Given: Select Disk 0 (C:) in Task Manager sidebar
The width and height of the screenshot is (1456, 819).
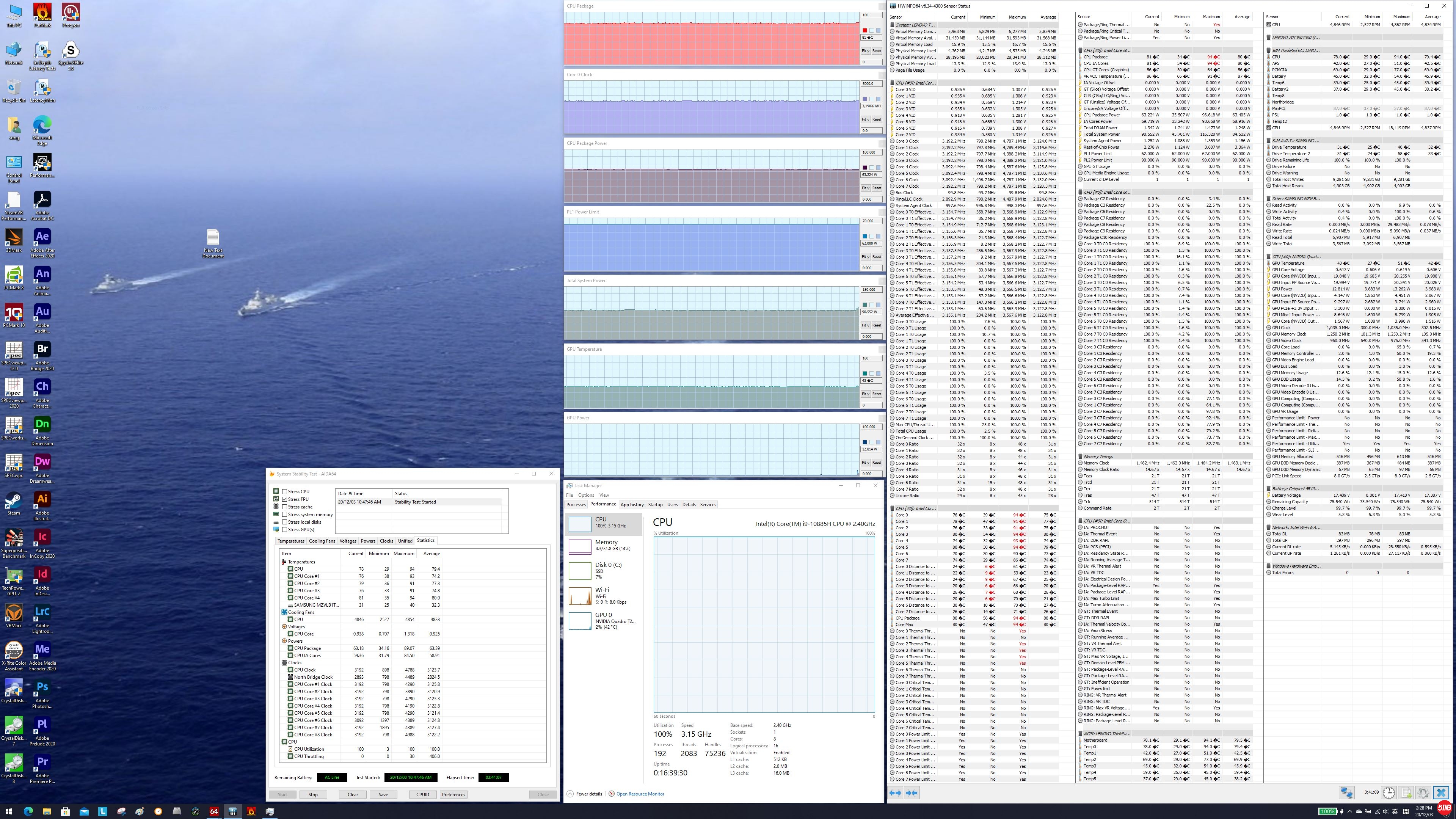Looking at the screenshot, I should click(604, 570).
